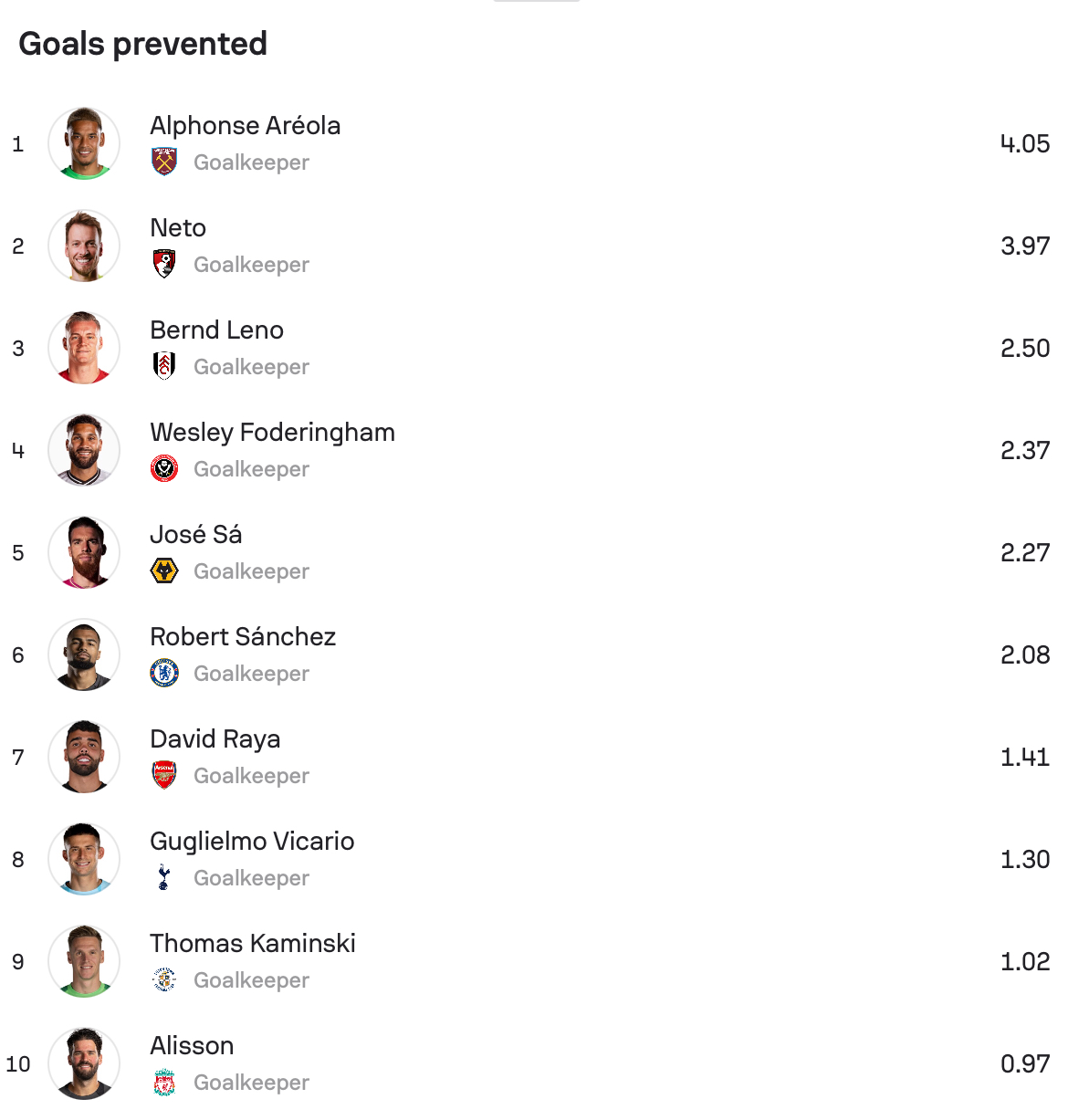Viewport: 1068px width, 1120px height.
Task: Click the West Ham club crest icon
Action: coord(164,162)
